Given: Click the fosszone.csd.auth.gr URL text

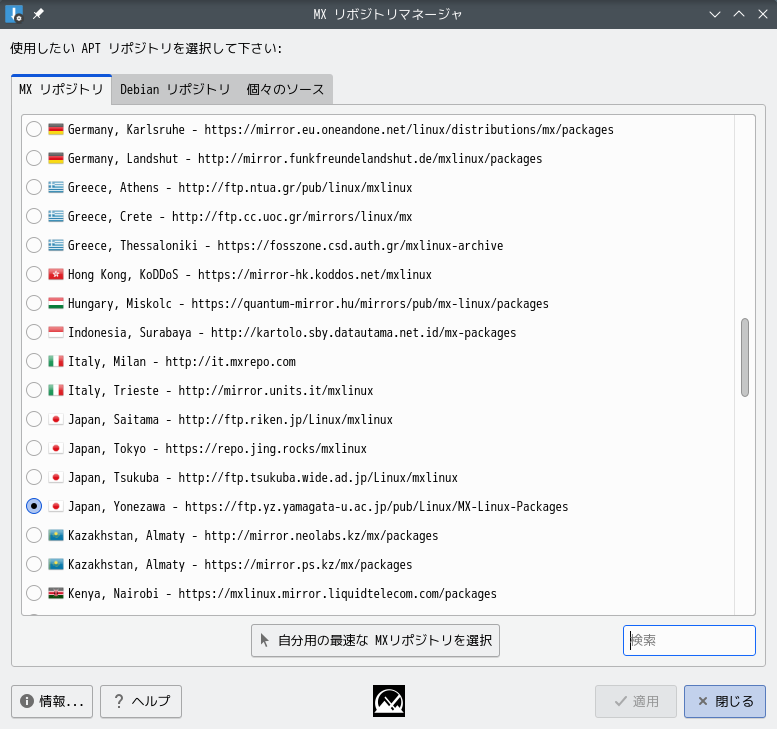Looking at the screenshot, I should [360, 246].
